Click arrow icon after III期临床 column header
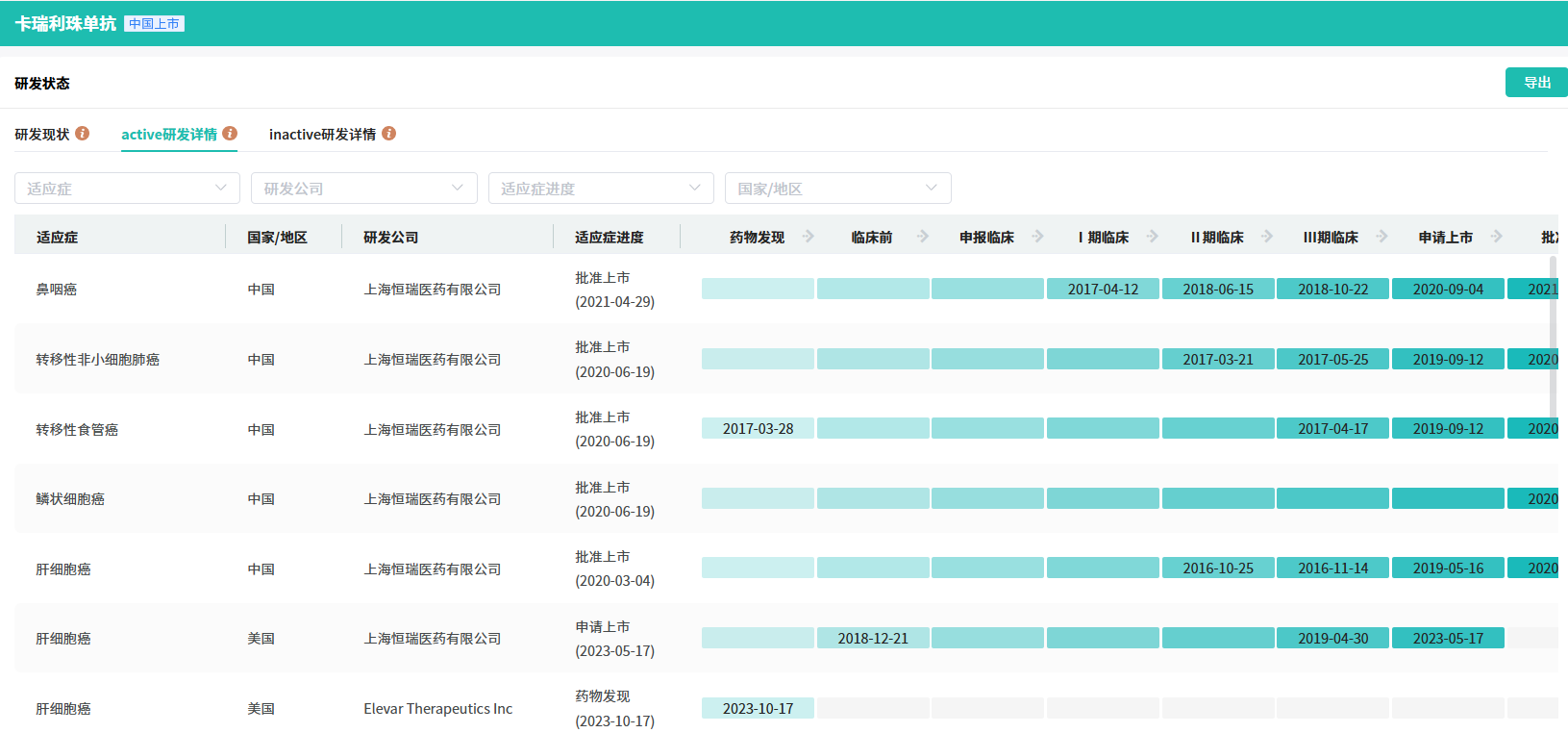 pos(1381,237)
